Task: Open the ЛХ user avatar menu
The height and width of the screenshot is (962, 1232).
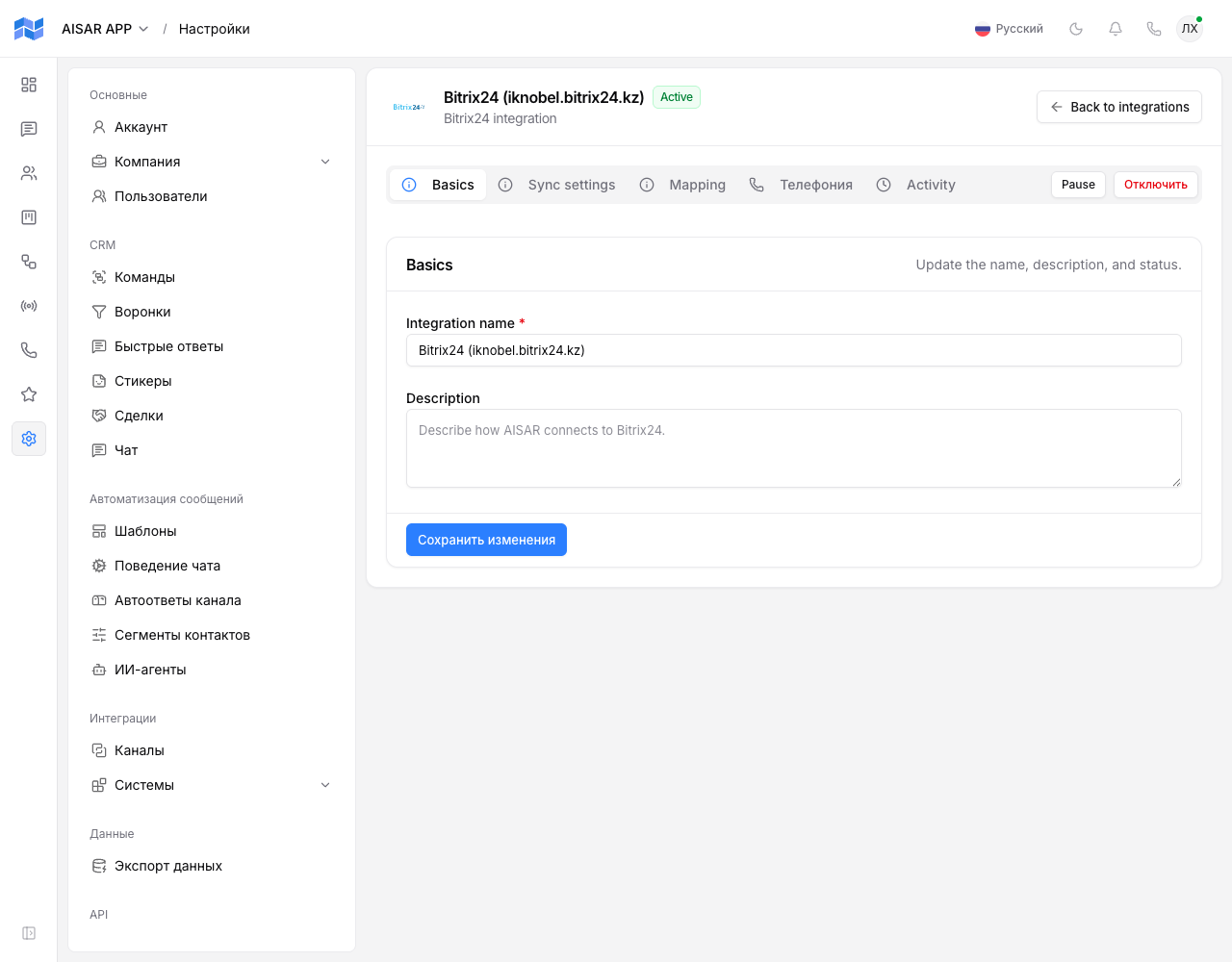Action: (x=1190, y=29)
